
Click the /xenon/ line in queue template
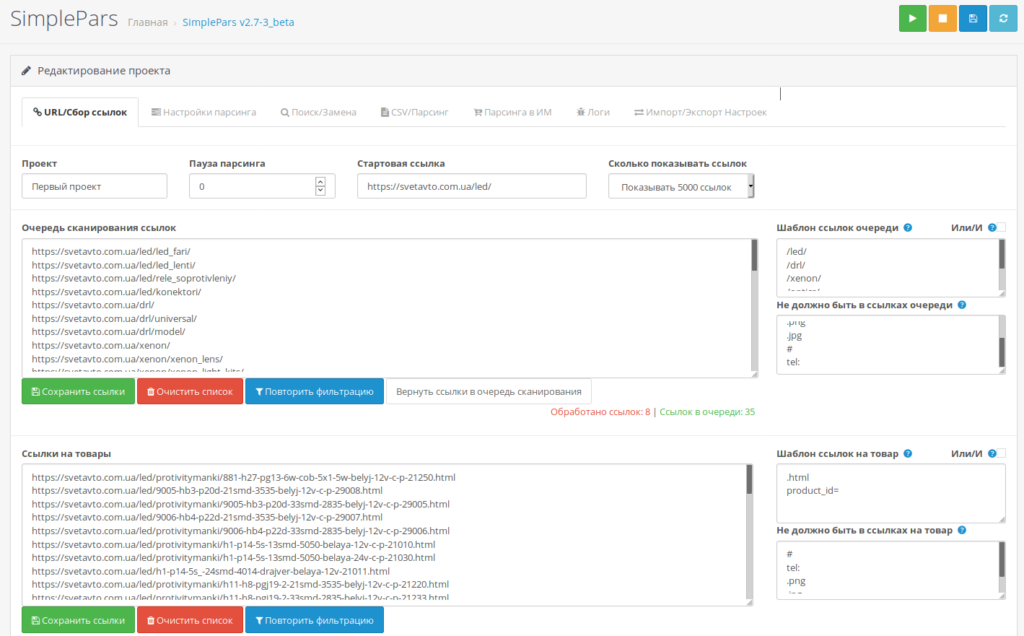tap(804, 278)
